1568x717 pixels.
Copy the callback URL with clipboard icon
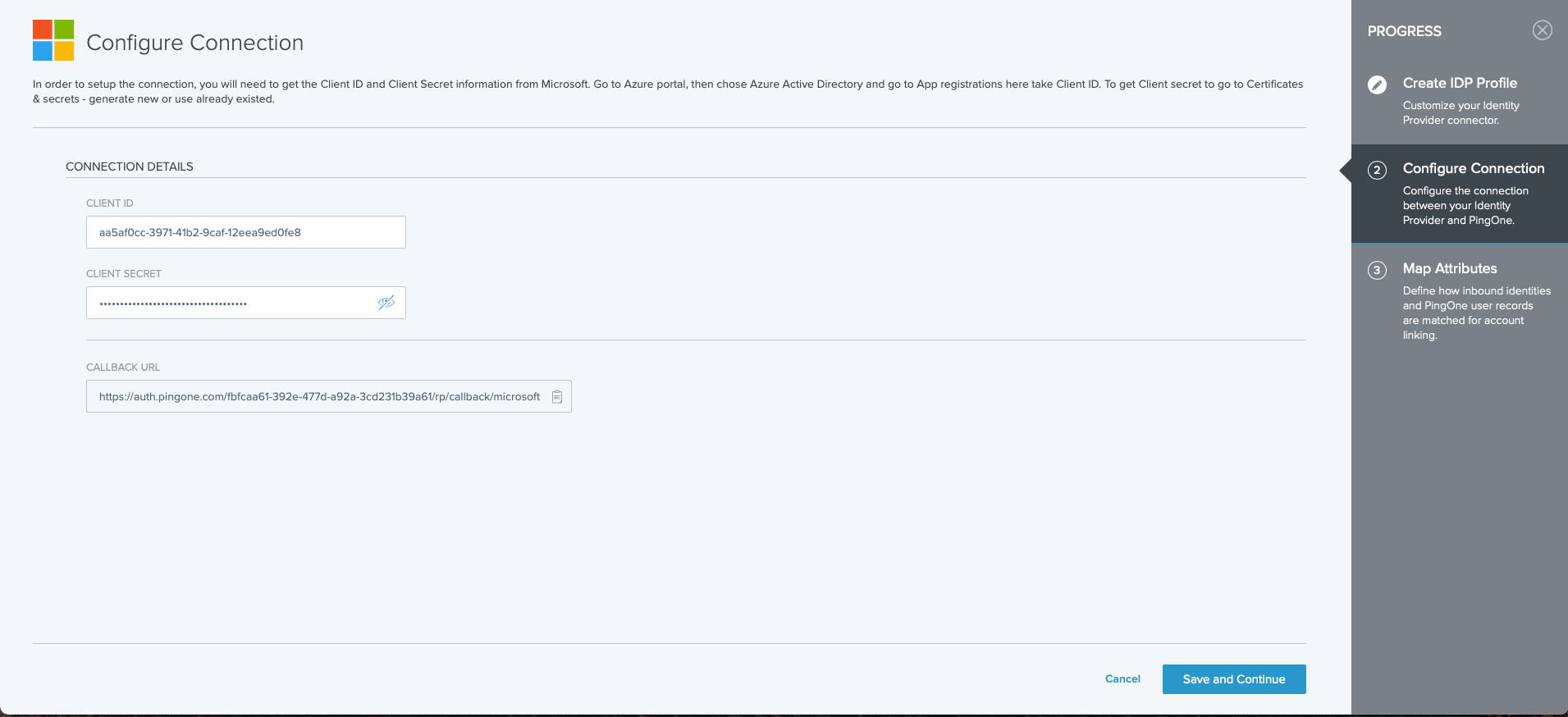[x=557, y=397]
